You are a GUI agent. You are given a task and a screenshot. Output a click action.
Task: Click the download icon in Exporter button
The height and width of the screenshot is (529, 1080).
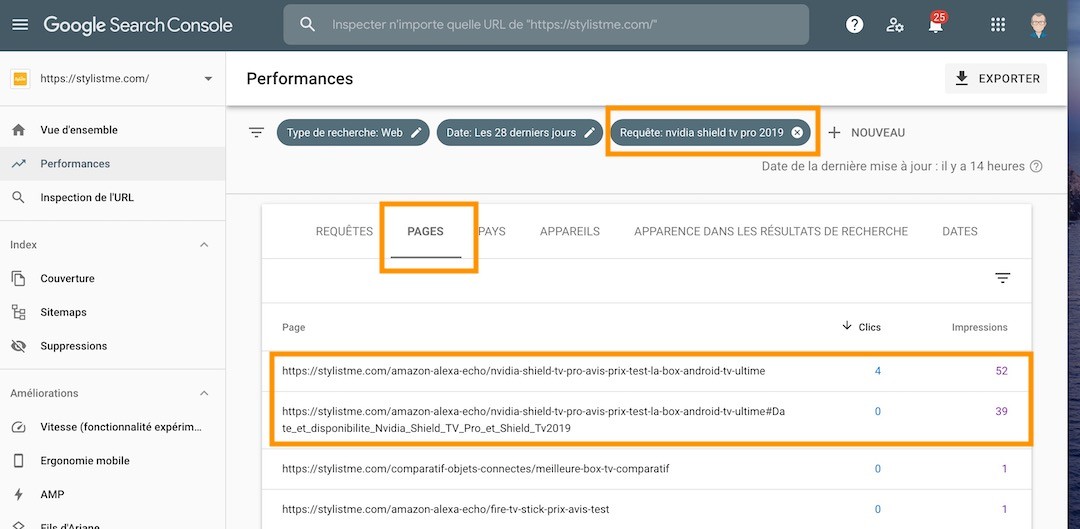pos(962,79)
